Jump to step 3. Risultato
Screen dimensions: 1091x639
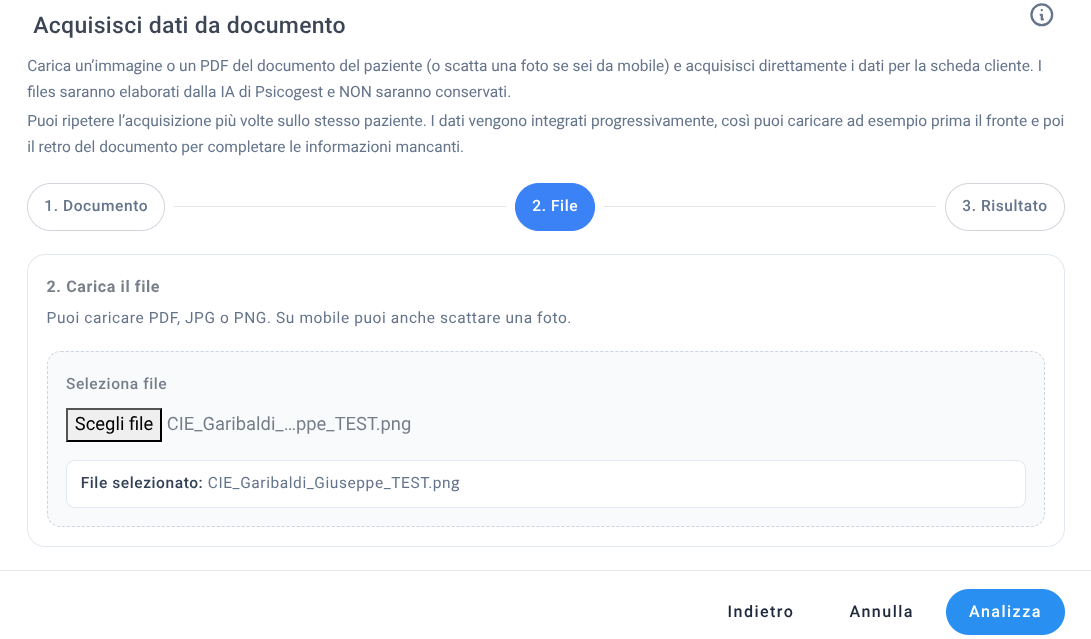[x=1004, y=207]
